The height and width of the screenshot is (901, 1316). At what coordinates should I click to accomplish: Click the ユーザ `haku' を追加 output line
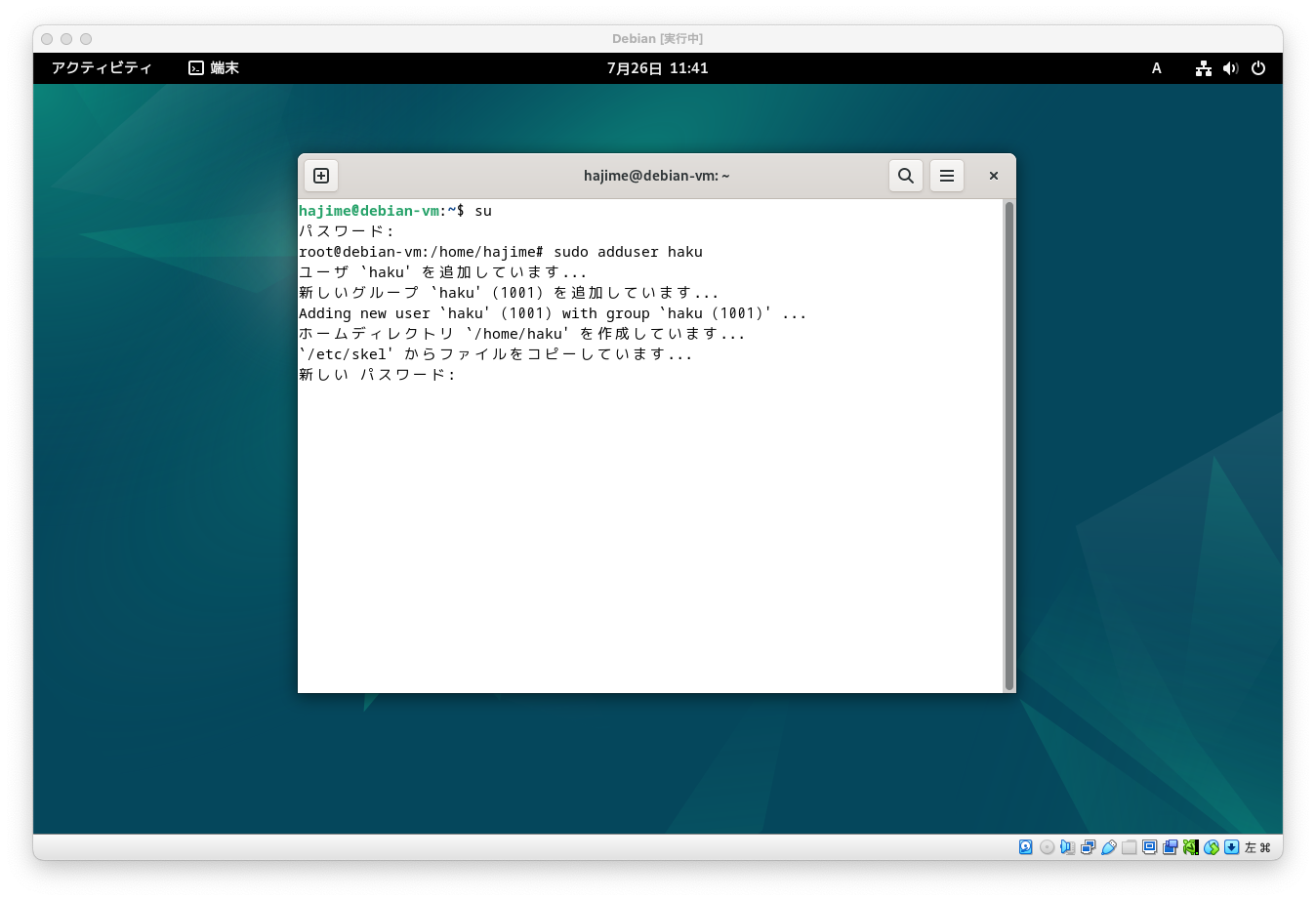pyautogui.click(x=443, y=272)
